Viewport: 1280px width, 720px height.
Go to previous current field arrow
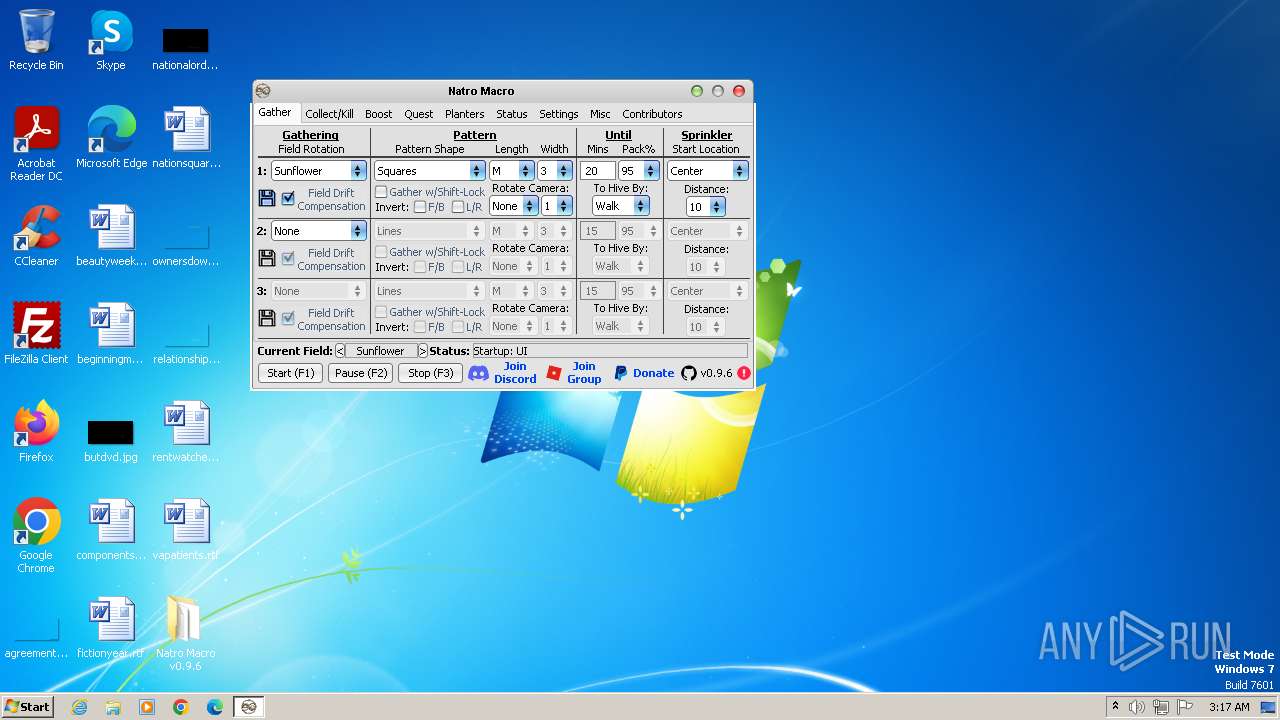340,351
